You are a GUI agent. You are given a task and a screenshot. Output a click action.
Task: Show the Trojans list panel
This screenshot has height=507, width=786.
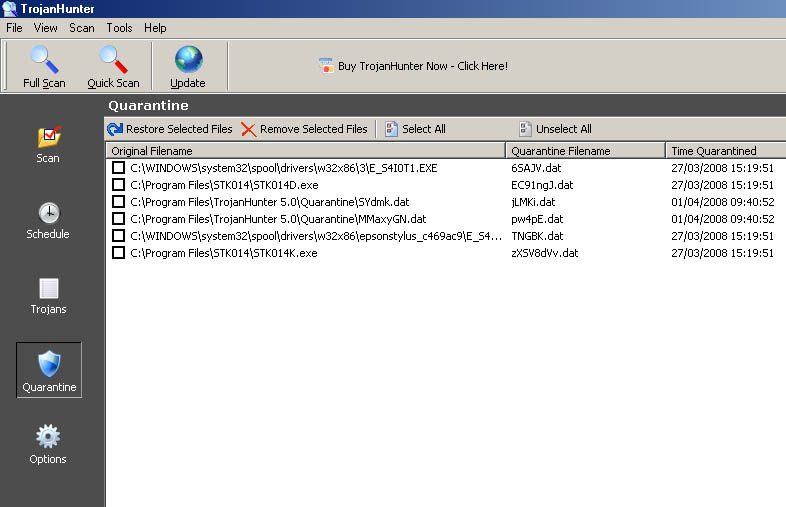coord(49,296)
